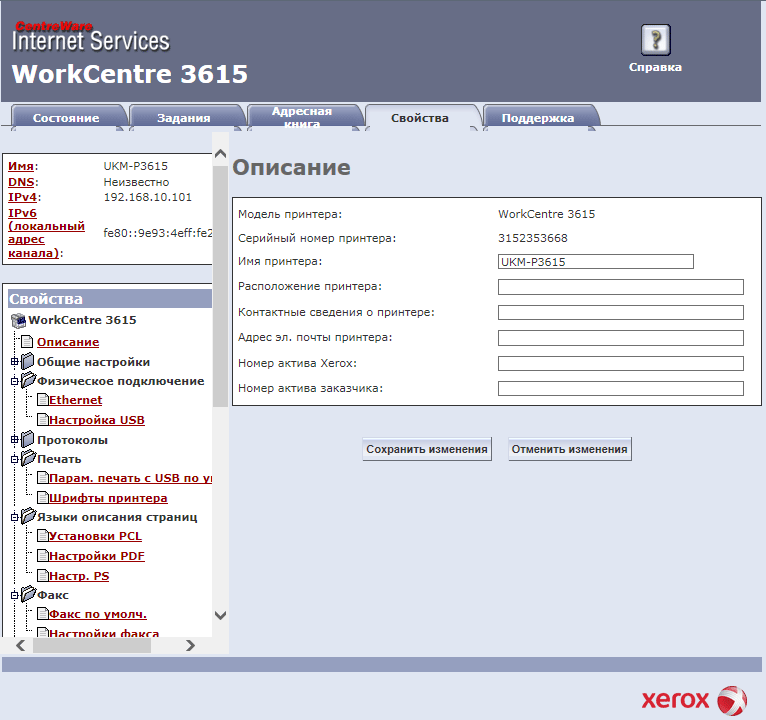
Task: Click the Настр. PS page icon
Action: pyautogui.click(x=43, y=576)
